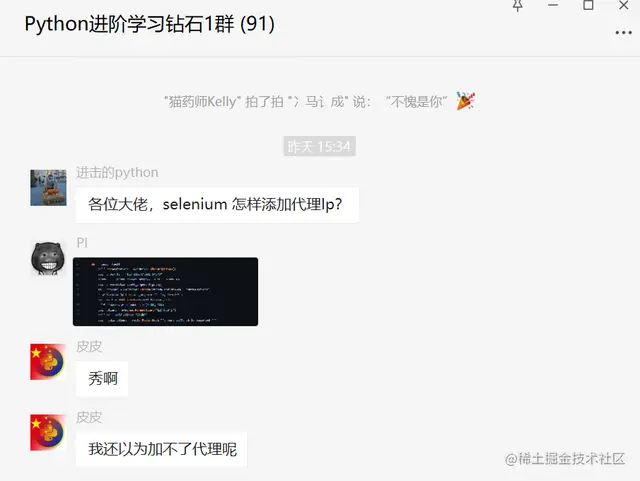Click 皮皮's avatar beside last message
The width and height of the screenshot is (640, 481).
click(48, 432)
